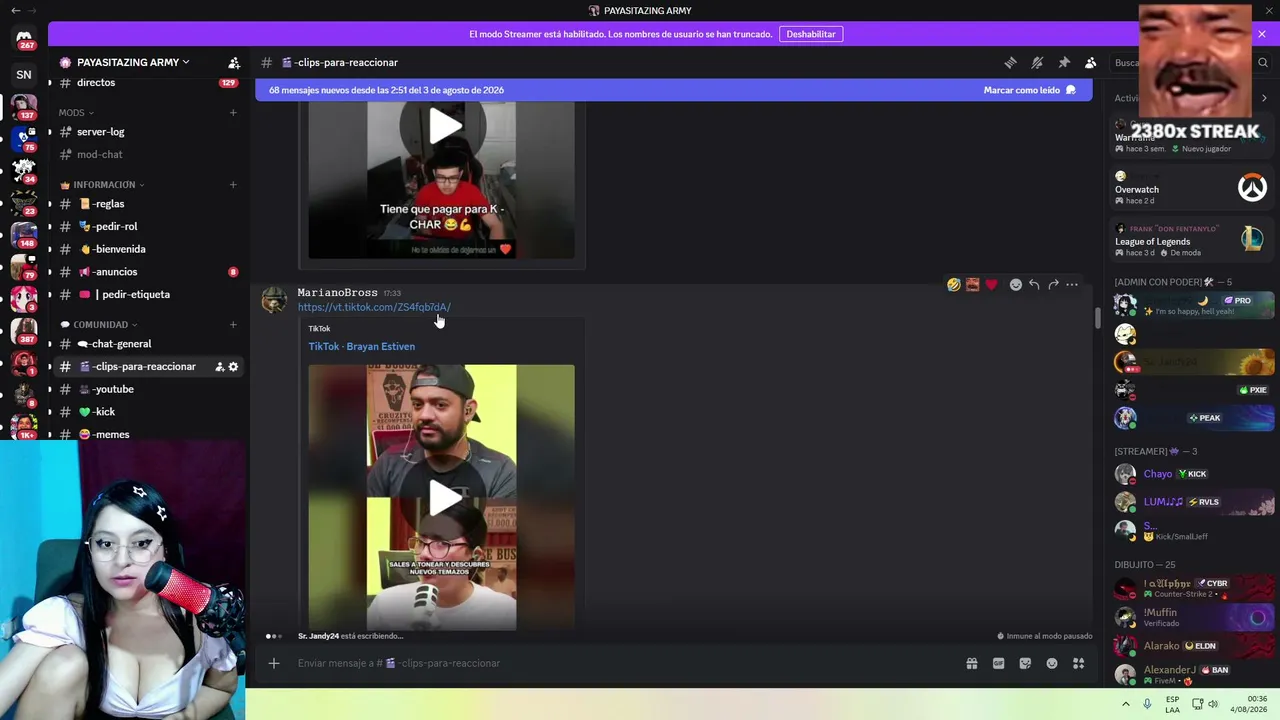The width and height of the screenshot is (1280, 720).
Task: Forward MarianoBross's message
Action: 1053,285
